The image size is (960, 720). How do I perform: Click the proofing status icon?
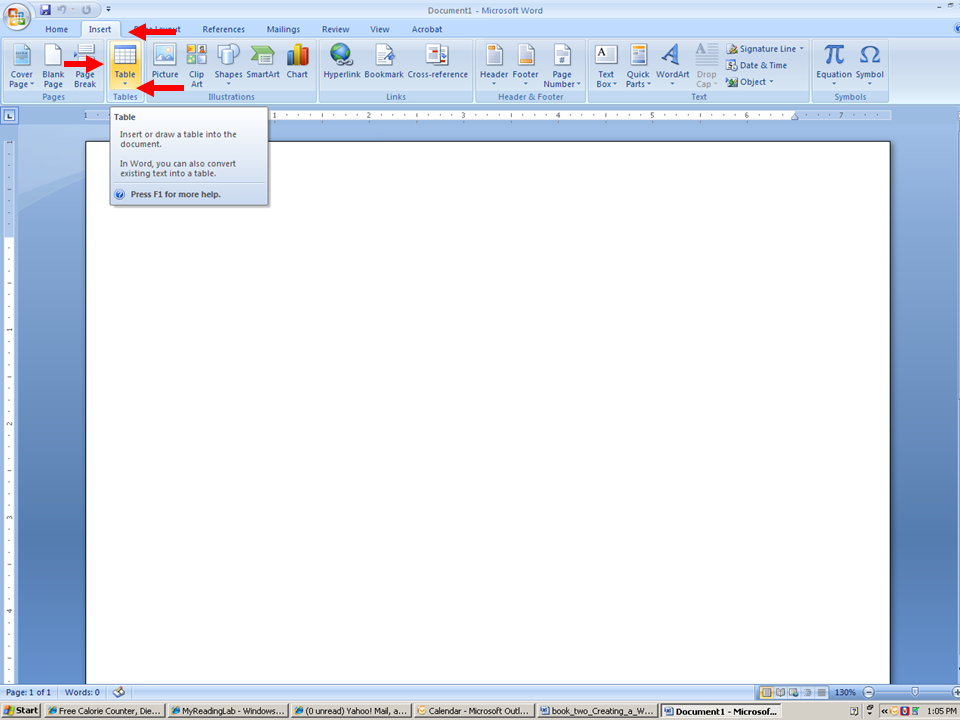(119, 692)
